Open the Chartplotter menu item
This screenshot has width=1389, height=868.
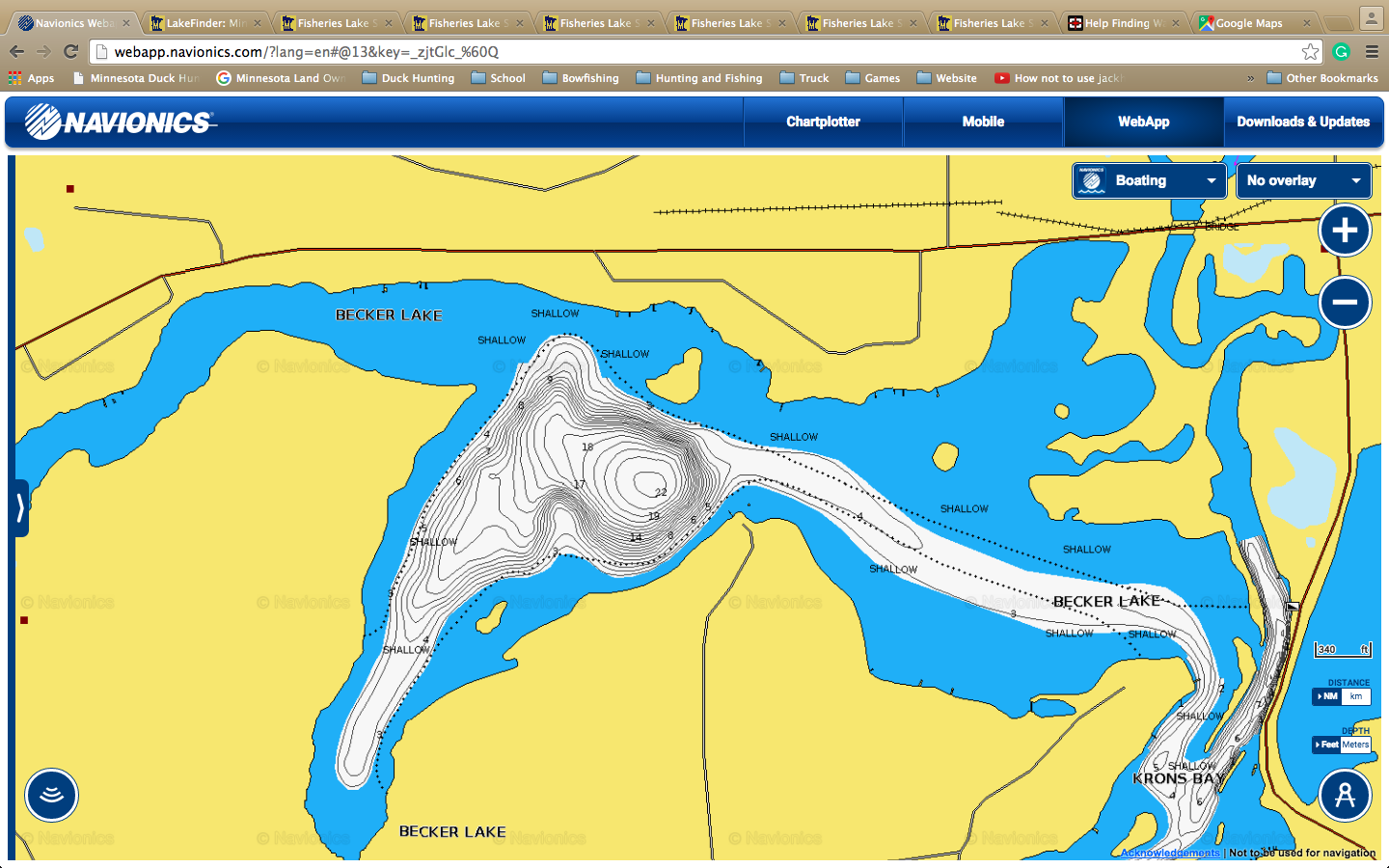click(x=823, y=122)
